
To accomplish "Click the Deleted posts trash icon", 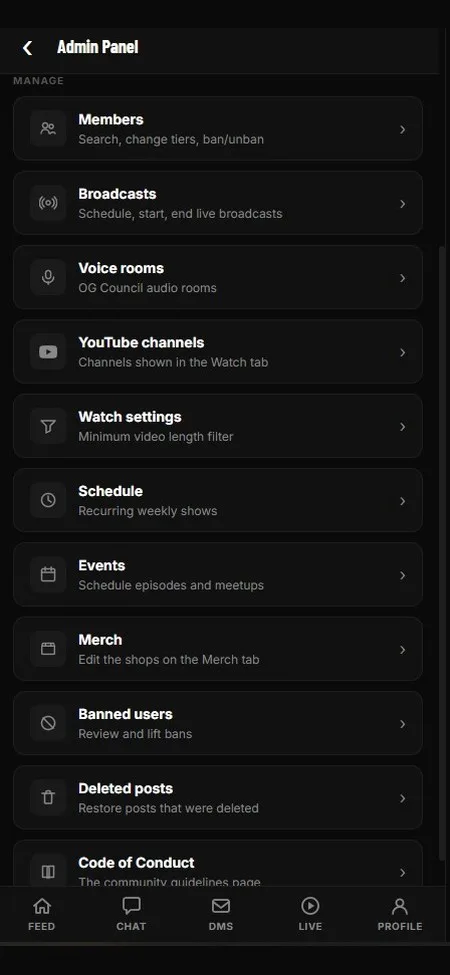I will (48, 798).
